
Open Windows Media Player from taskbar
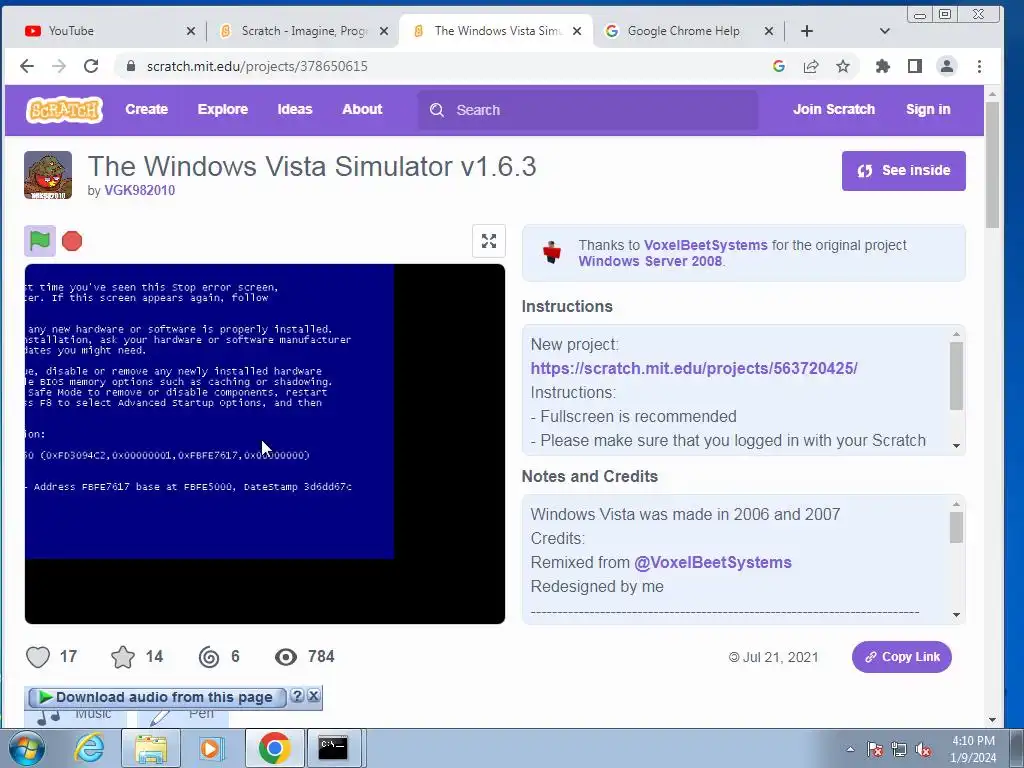(210, 748)
